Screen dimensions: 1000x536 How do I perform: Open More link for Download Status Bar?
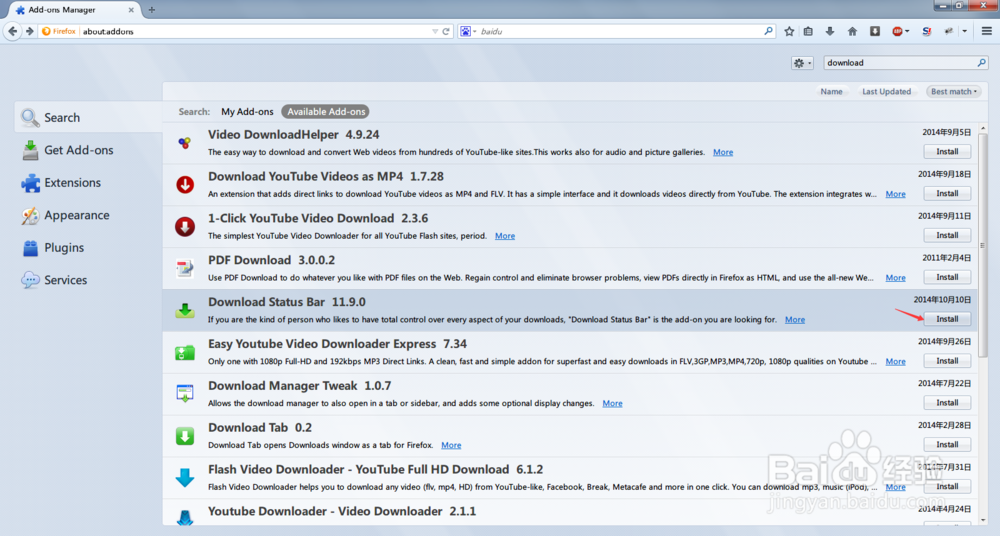(x=795, y=319)
